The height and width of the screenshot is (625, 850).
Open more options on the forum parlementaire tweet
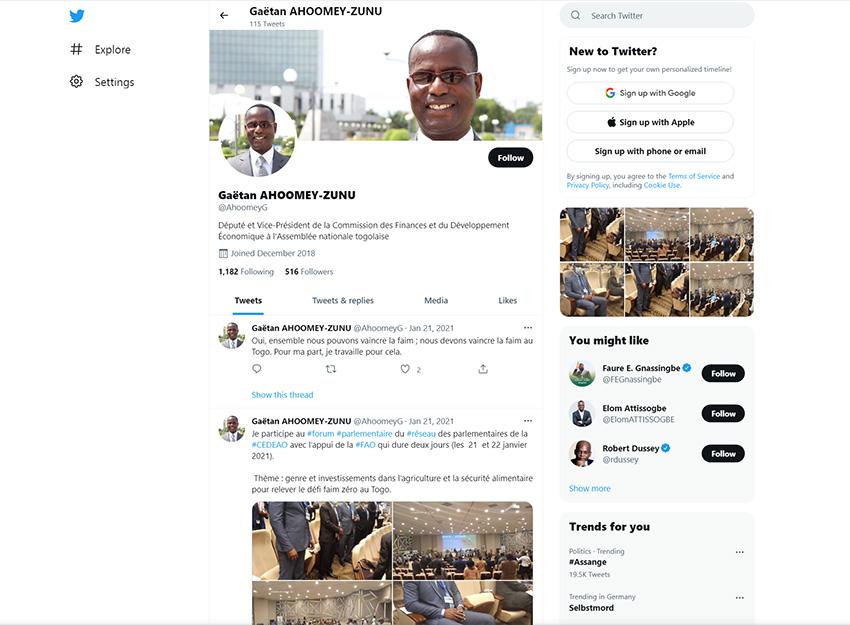click(x=528, y=421)
